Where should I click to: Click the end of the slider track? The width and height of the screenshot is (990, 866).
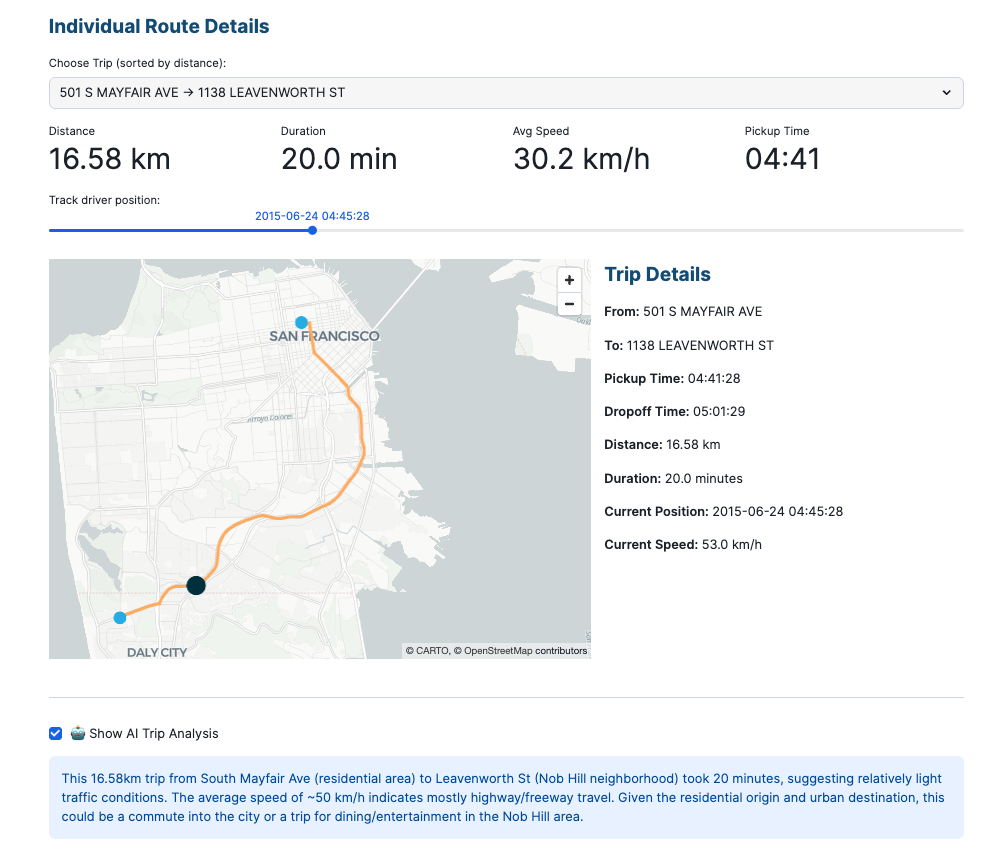click(960, 230)
